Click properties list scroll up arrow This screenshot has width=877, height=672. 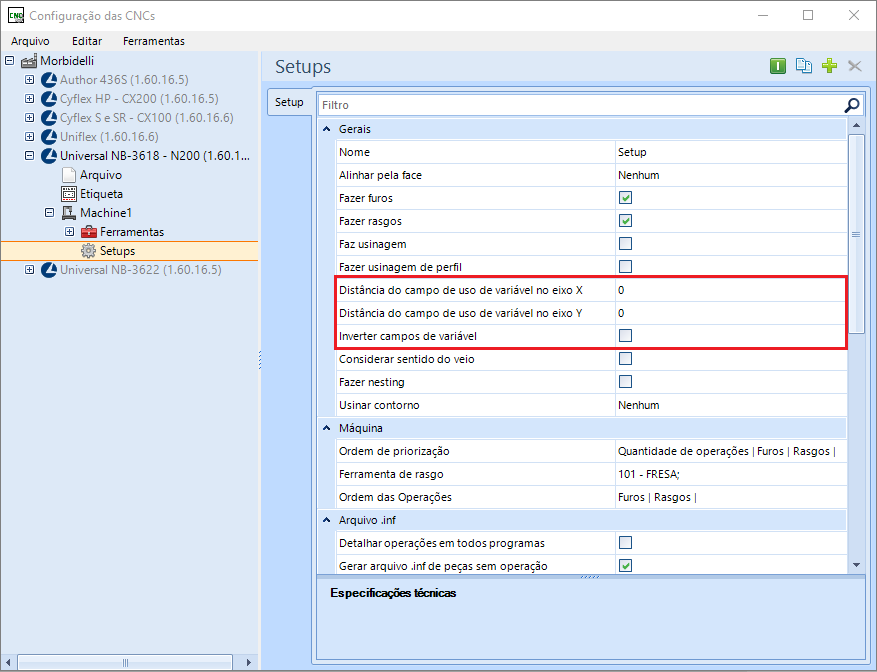click(856, 125)
